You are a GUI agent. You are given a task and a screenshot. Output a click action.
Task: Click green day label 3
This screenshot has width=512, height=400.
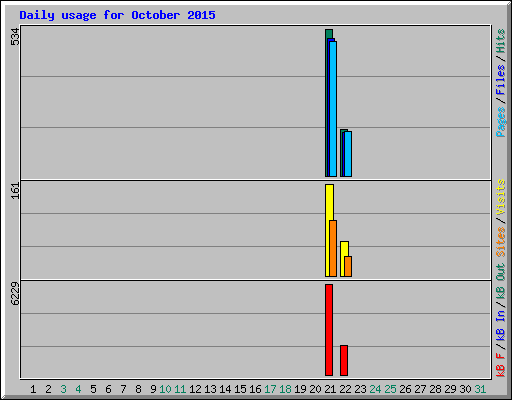(x=63, y=389)
